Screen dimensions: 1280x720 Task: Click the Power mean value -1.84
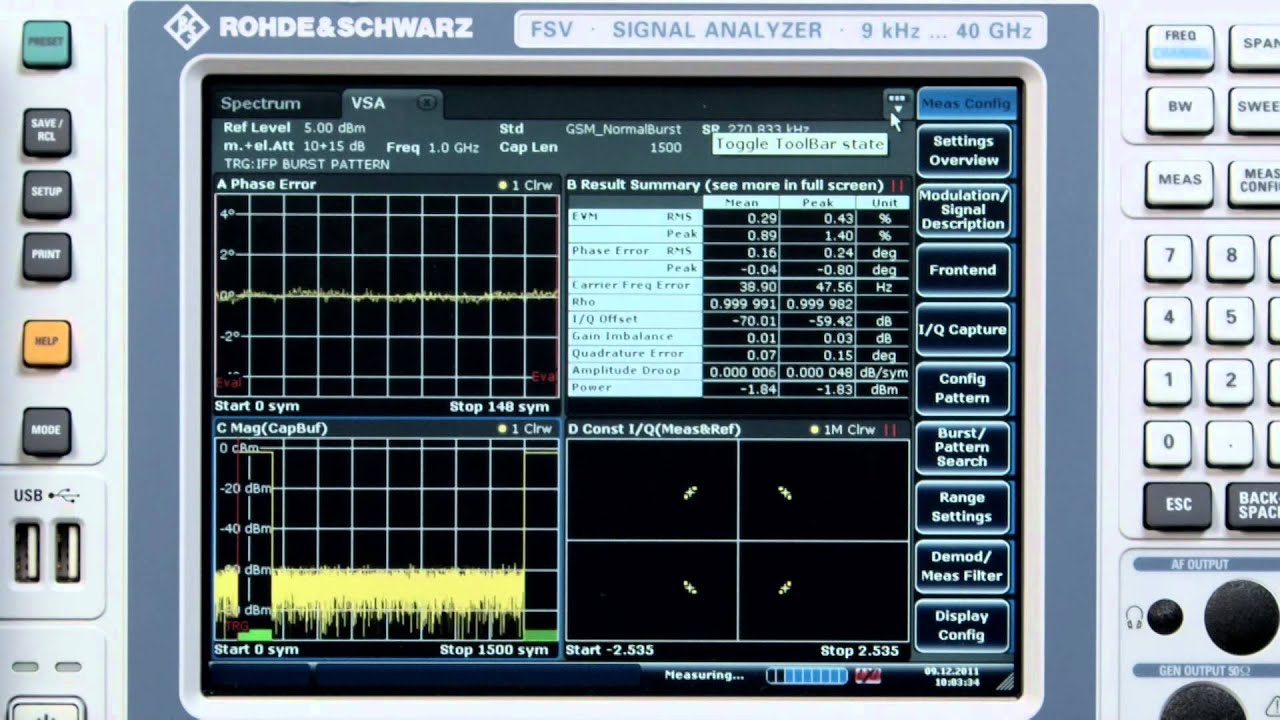coord(759,388)
